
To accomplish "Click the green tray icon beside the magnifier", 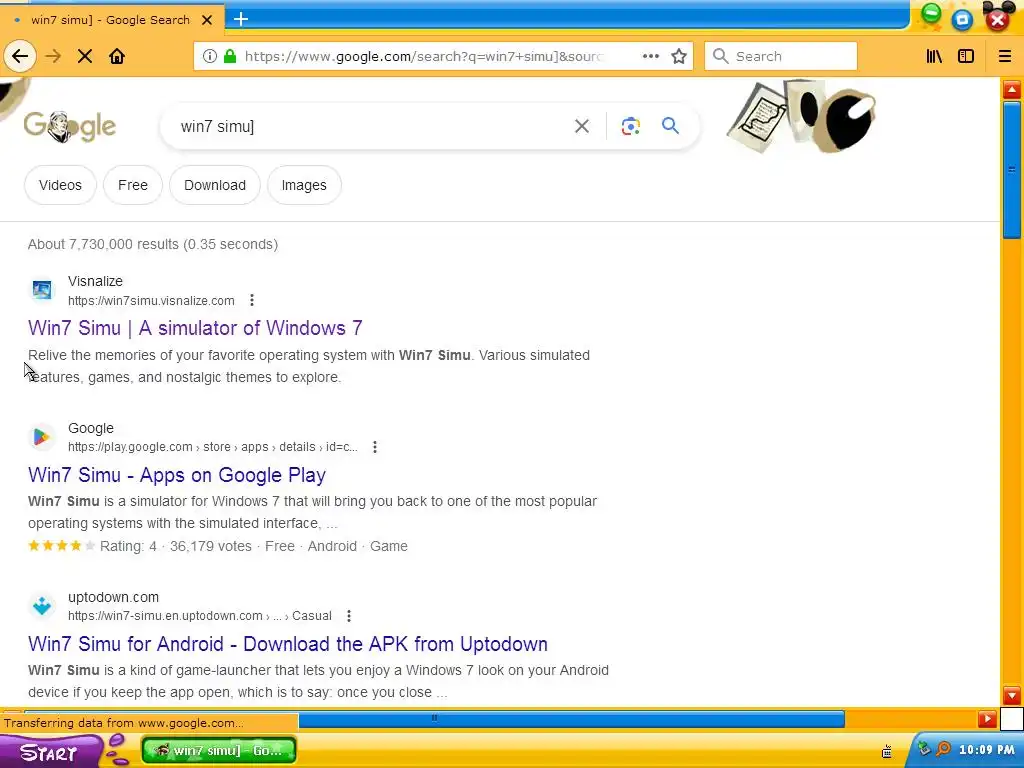I will [x=924, y=748].
